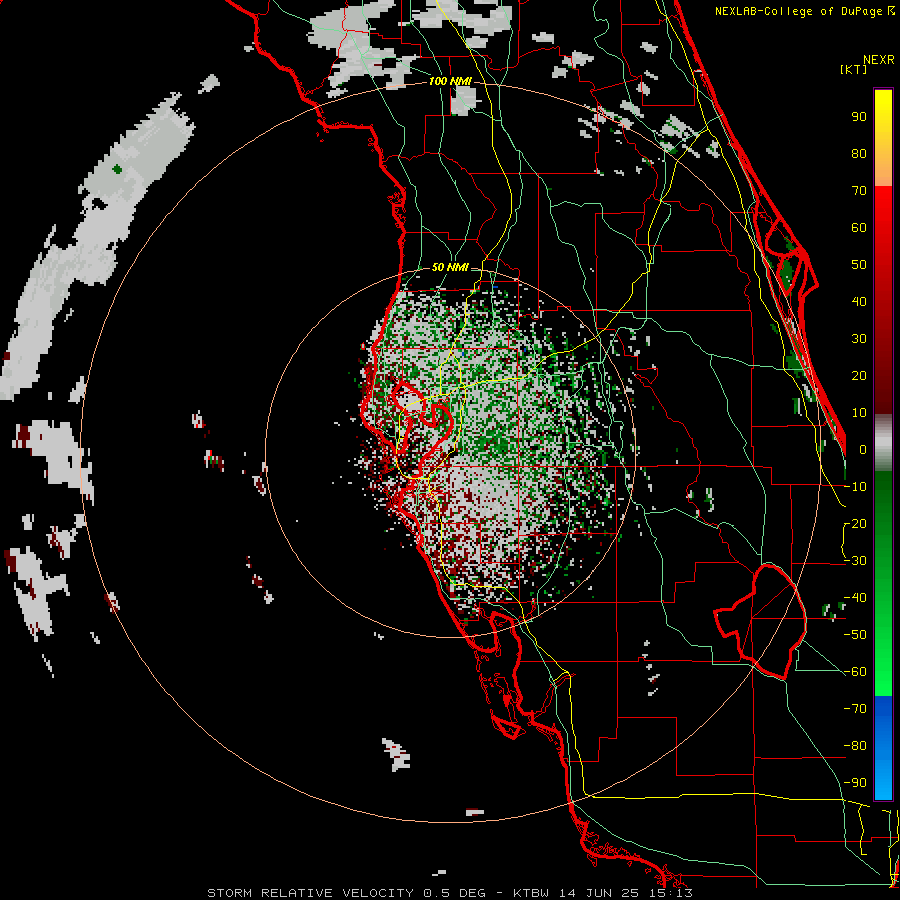Click the -60 knot scale label
This screenshot has width=900, height=900.
[855, 672]
